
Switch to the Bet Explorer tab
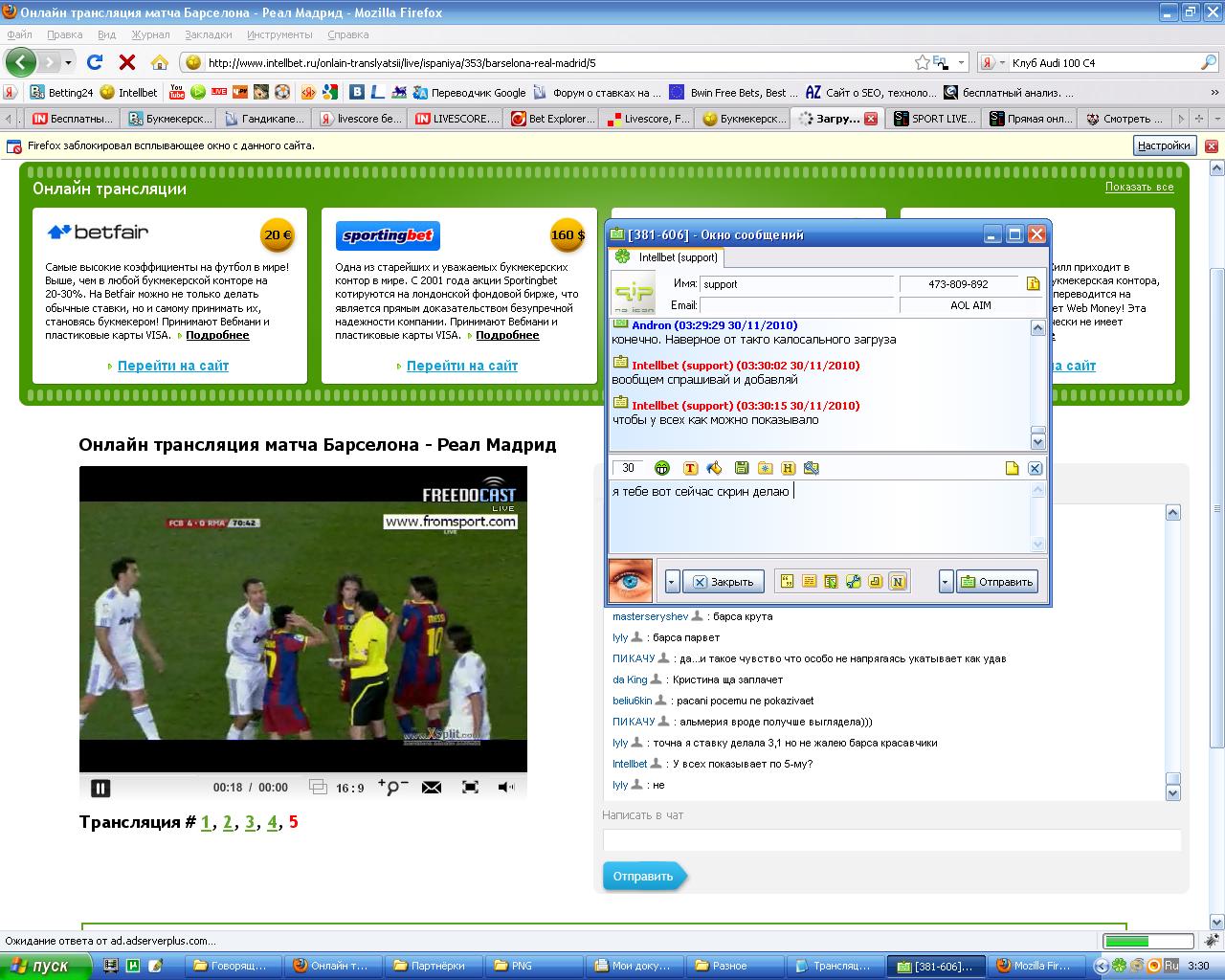(551, 119)
